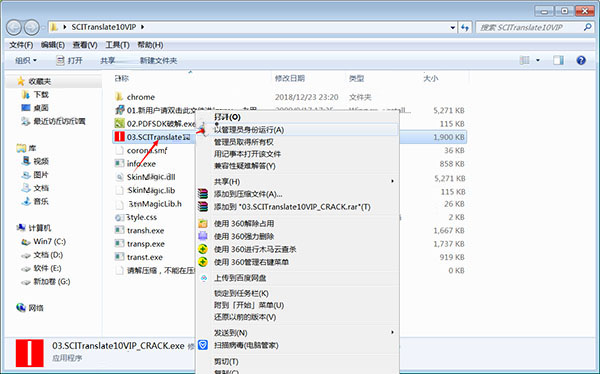The width and height of the screenshot is (600, 374).
Task: Click shield icon beside 扫描病毒(电脑管家)
Action: [x=203, y=345]
